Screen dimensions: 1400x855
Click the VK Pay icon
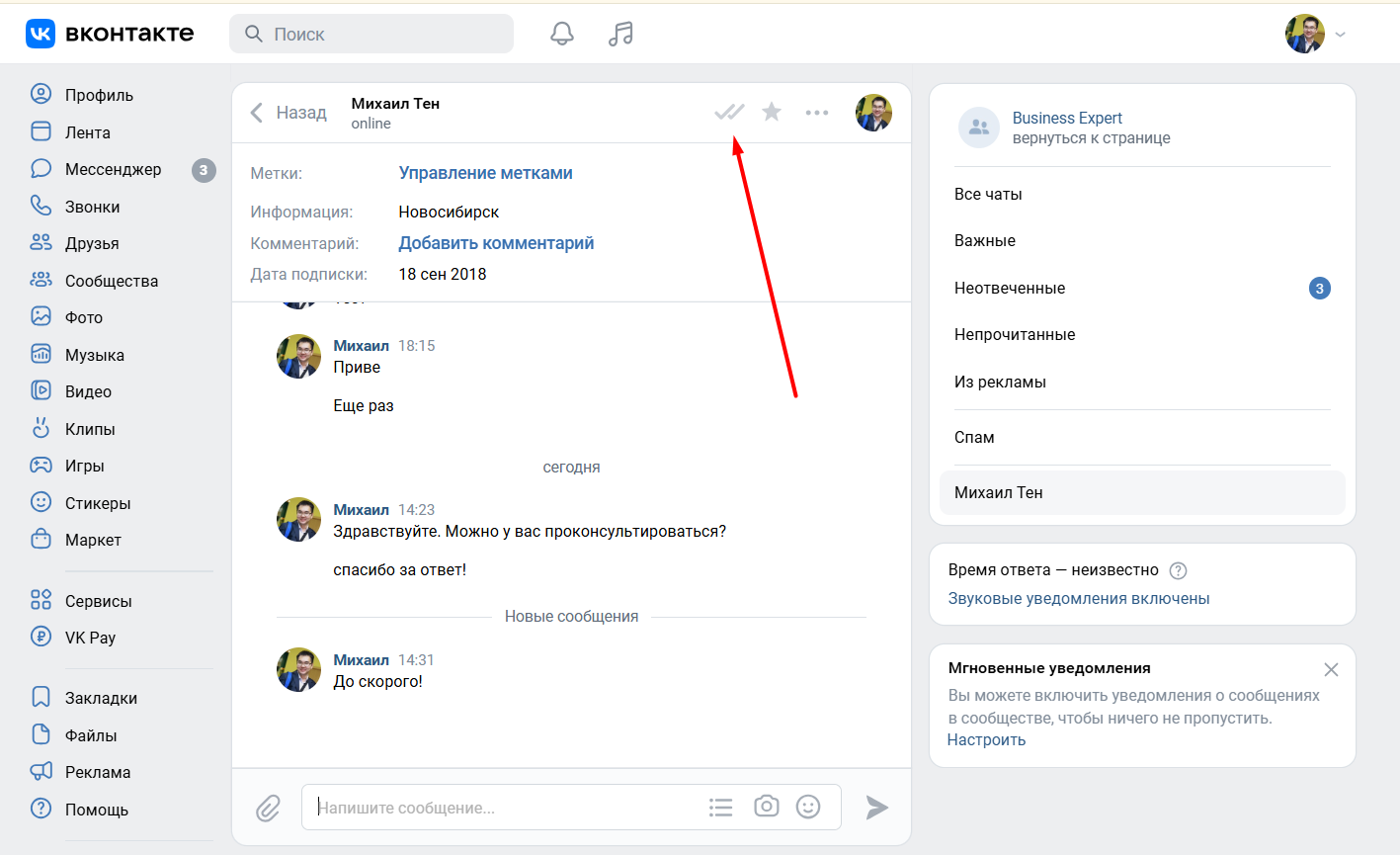41,638
